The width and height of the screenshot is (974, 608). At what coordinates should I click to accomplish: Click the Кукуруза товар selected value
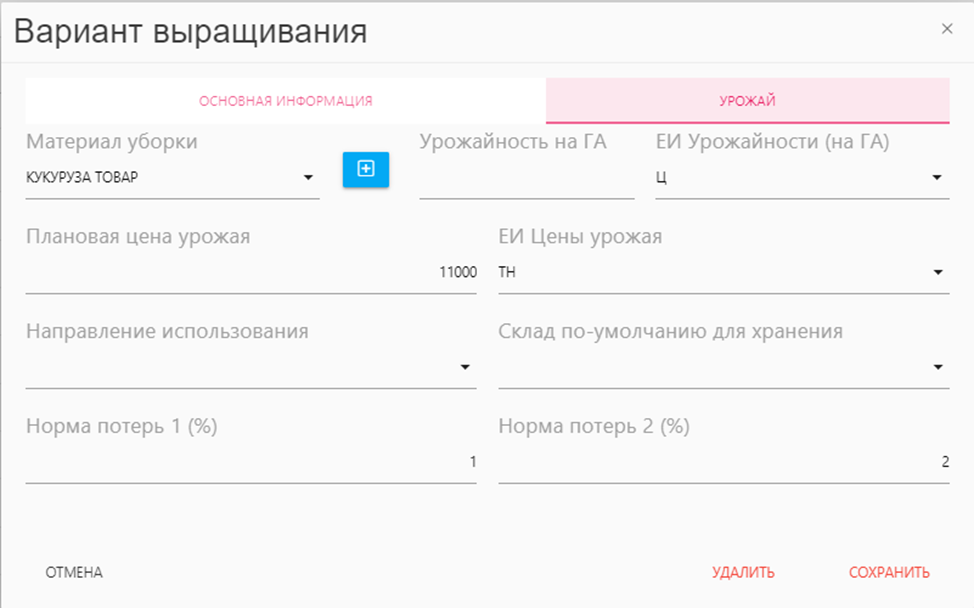point(82,179)
